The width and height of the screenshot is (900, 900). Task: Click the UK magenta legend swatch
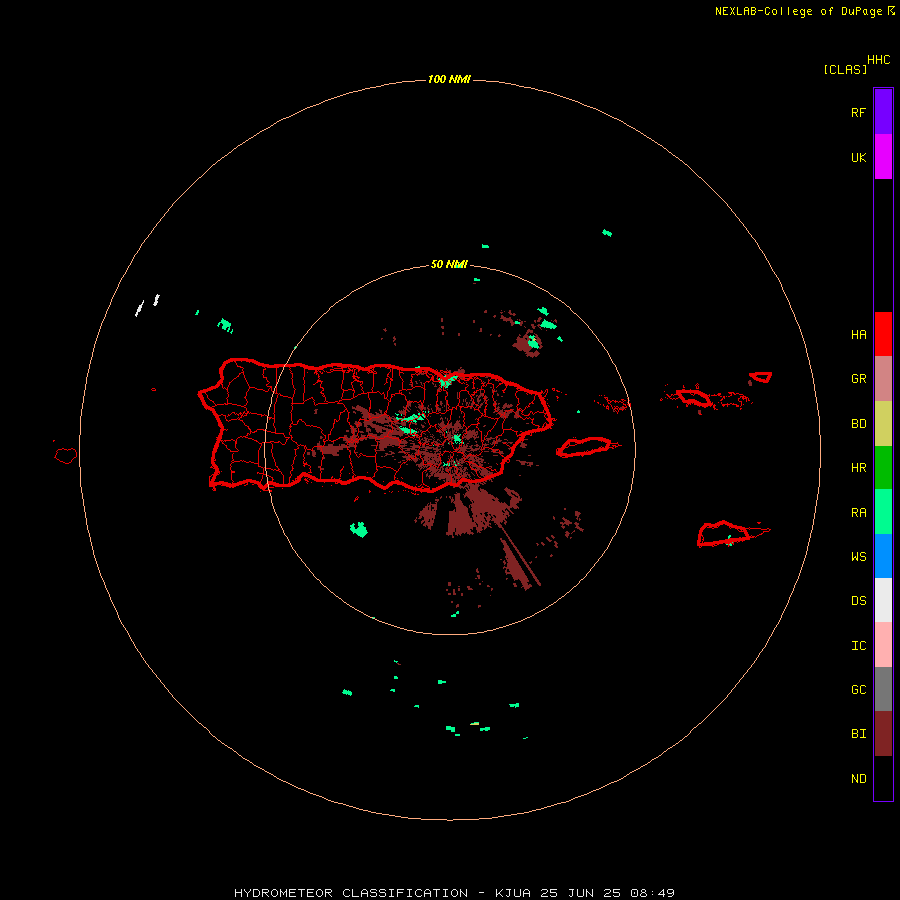click(883, 157)
